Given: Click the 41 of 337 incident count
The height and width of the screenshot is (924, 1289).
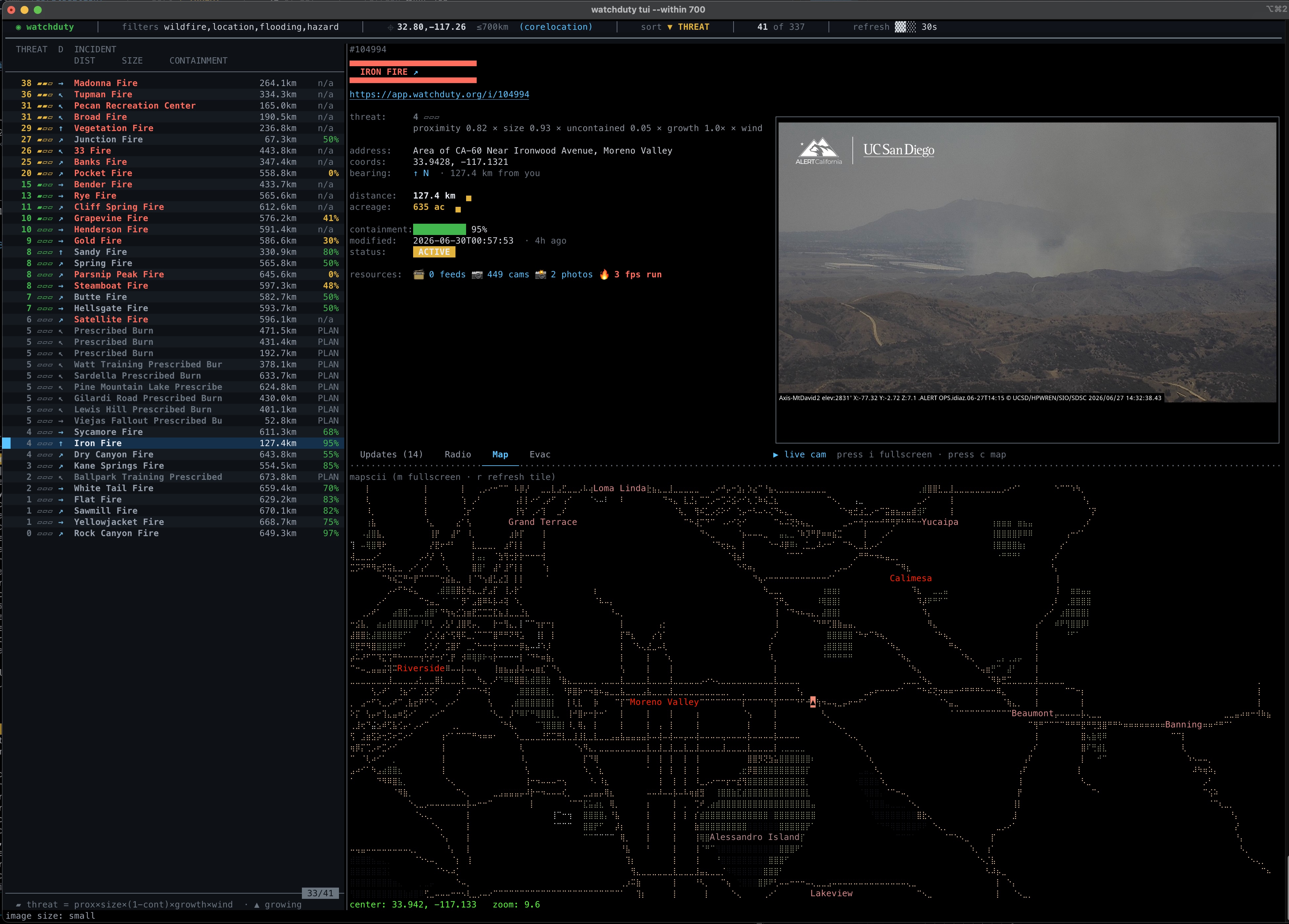Looking at the screenshot, I should point(781,27).
